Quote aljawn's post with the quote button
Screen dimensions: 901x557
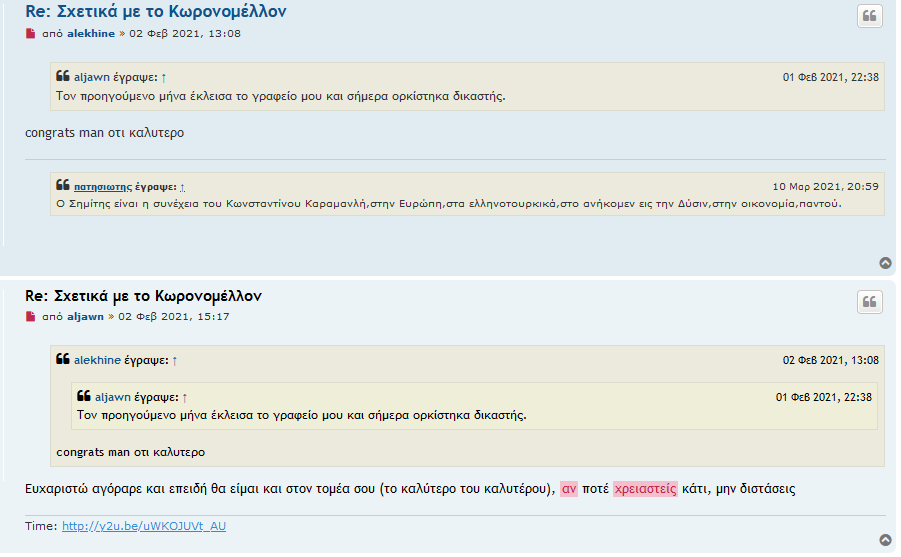coord(869,302)
